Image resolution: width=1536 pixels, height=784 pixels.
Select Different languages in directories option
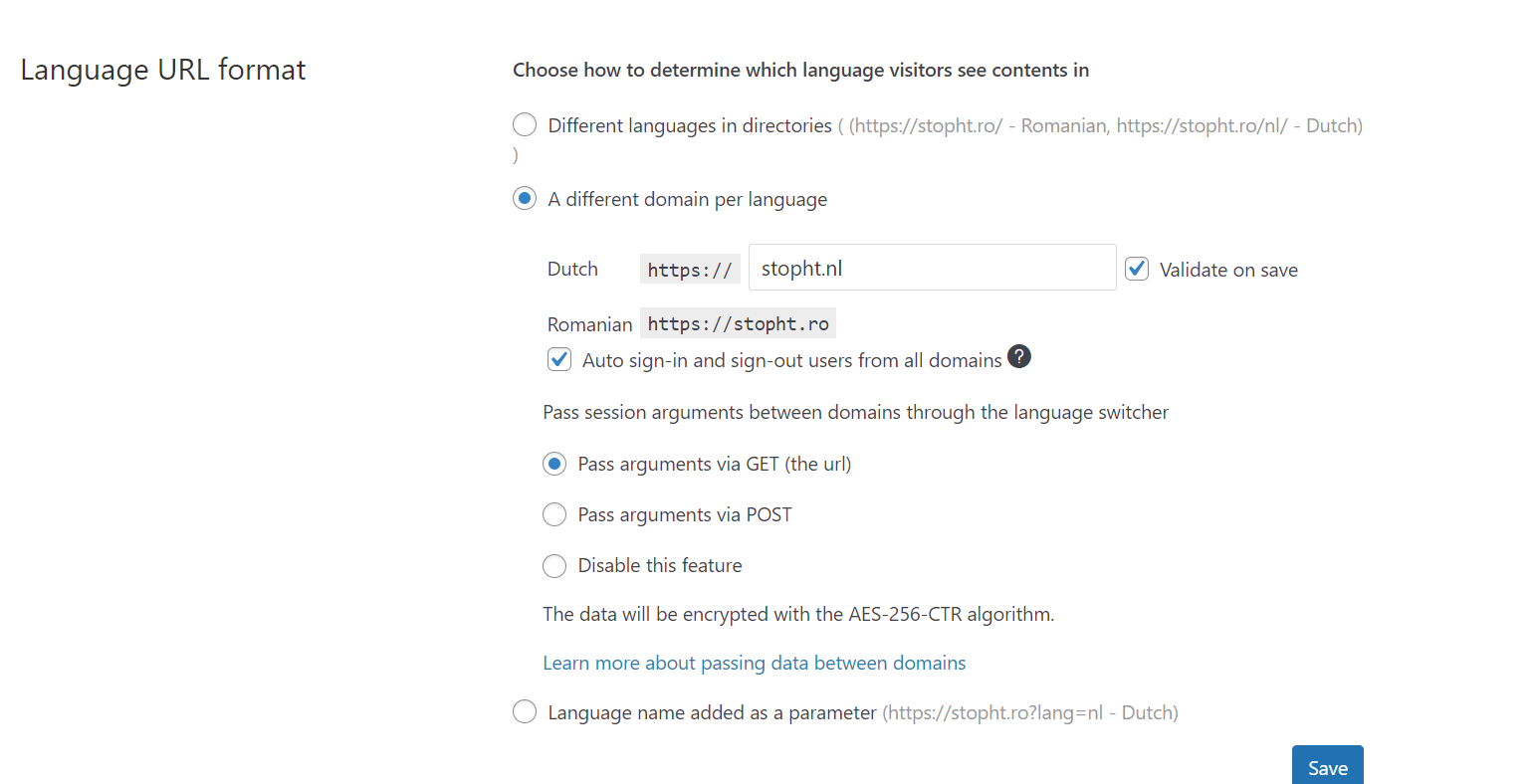[525, 124]
